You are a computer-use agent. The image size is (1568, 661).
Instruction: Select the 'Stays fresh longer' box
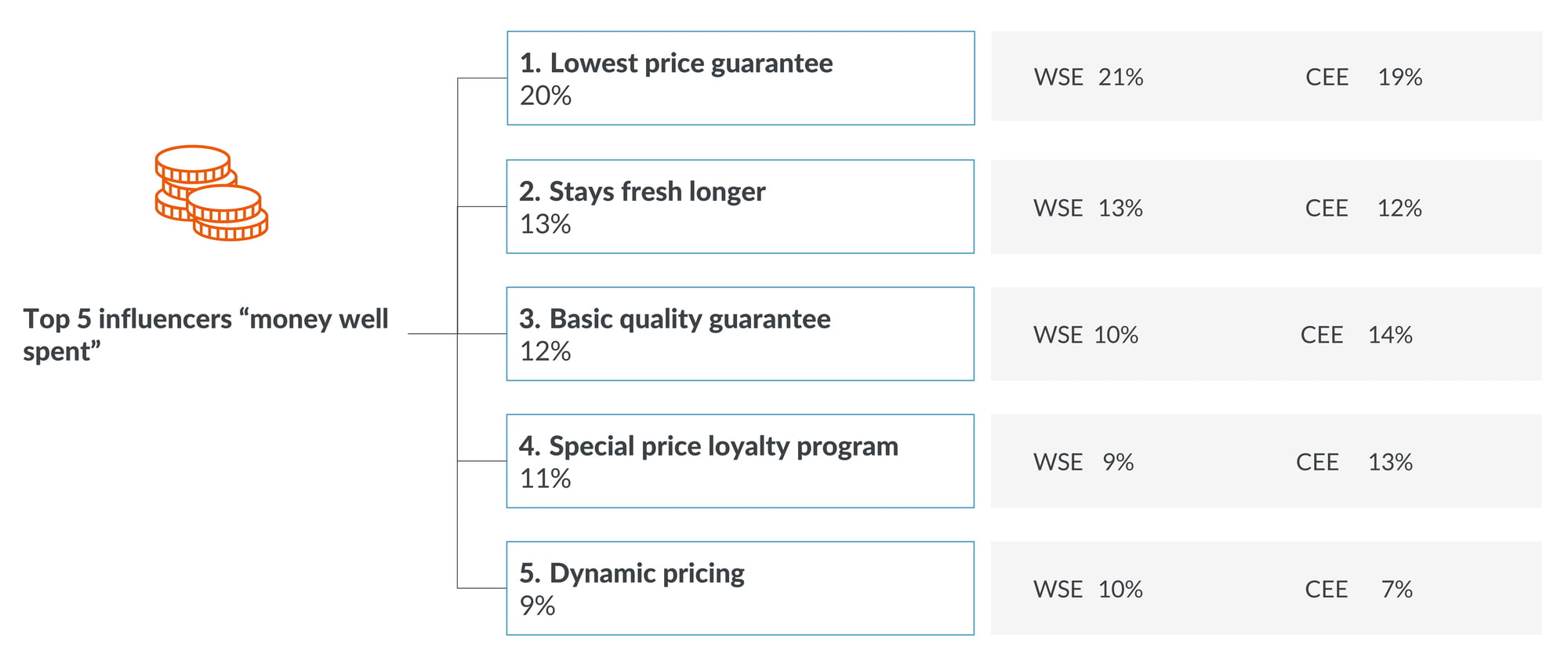coord(740,207)
